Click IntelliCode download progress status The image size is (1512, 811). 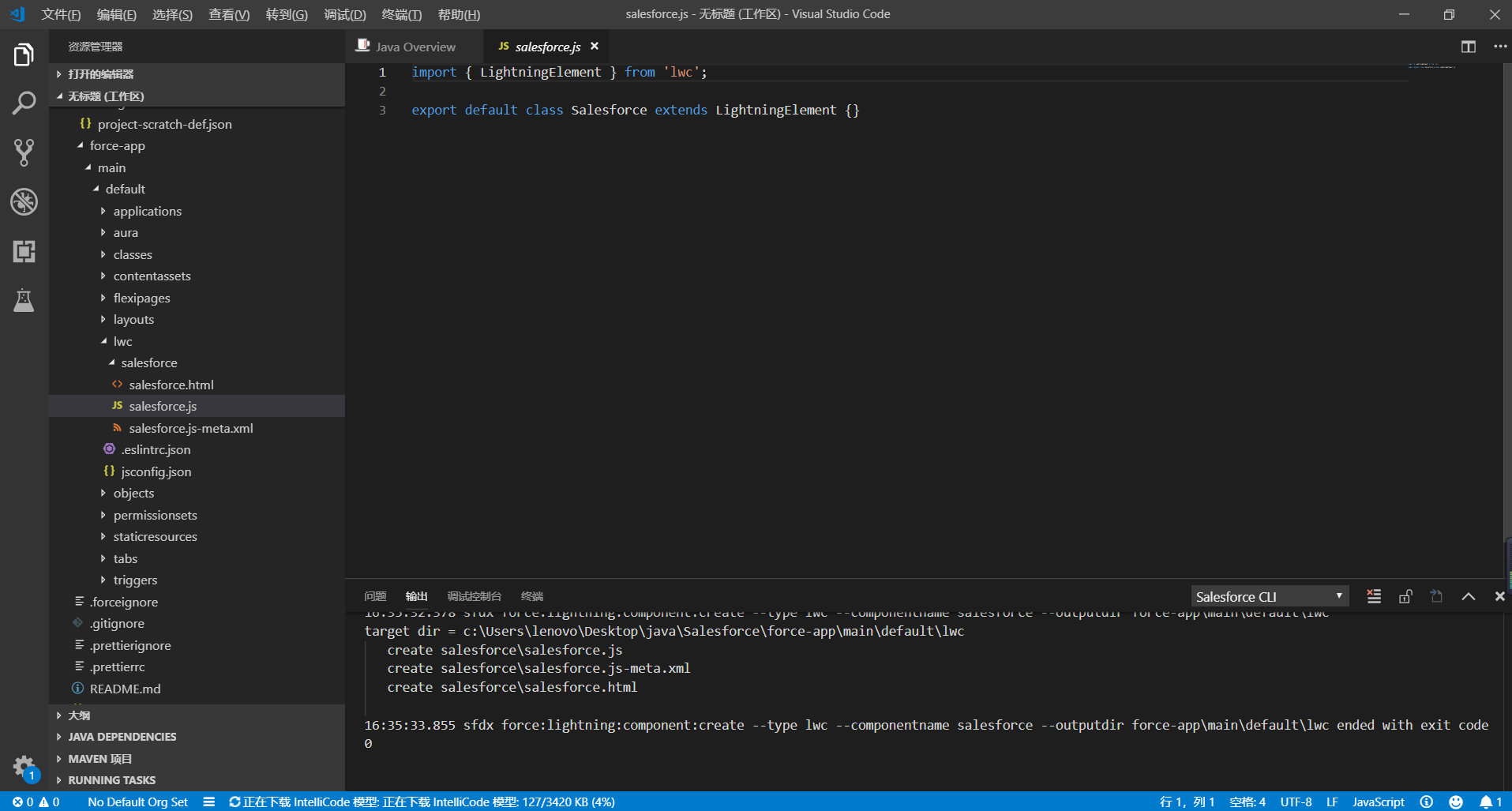point(422,802)
